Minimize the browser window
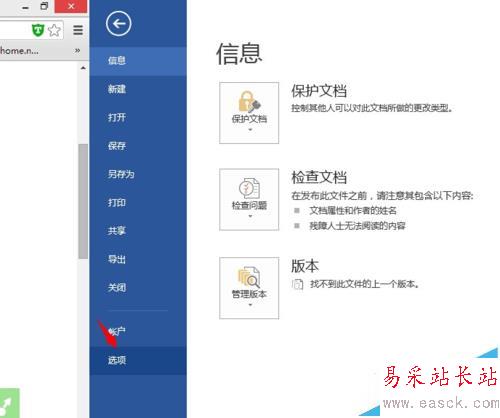 [25, 7]
